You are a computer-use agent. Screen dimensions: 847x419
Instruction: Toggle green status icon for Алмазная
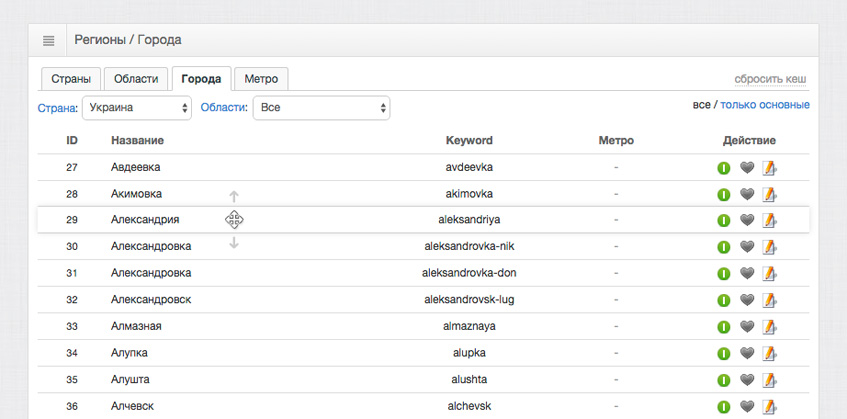click(x=723, y=327)
